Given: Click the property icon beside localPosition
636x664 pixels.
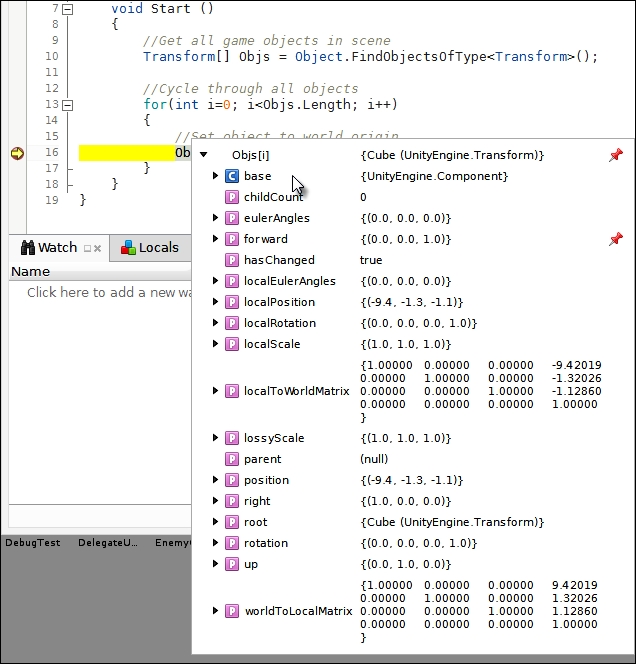Looking at the screenshot, I should (x=232, y=302).
